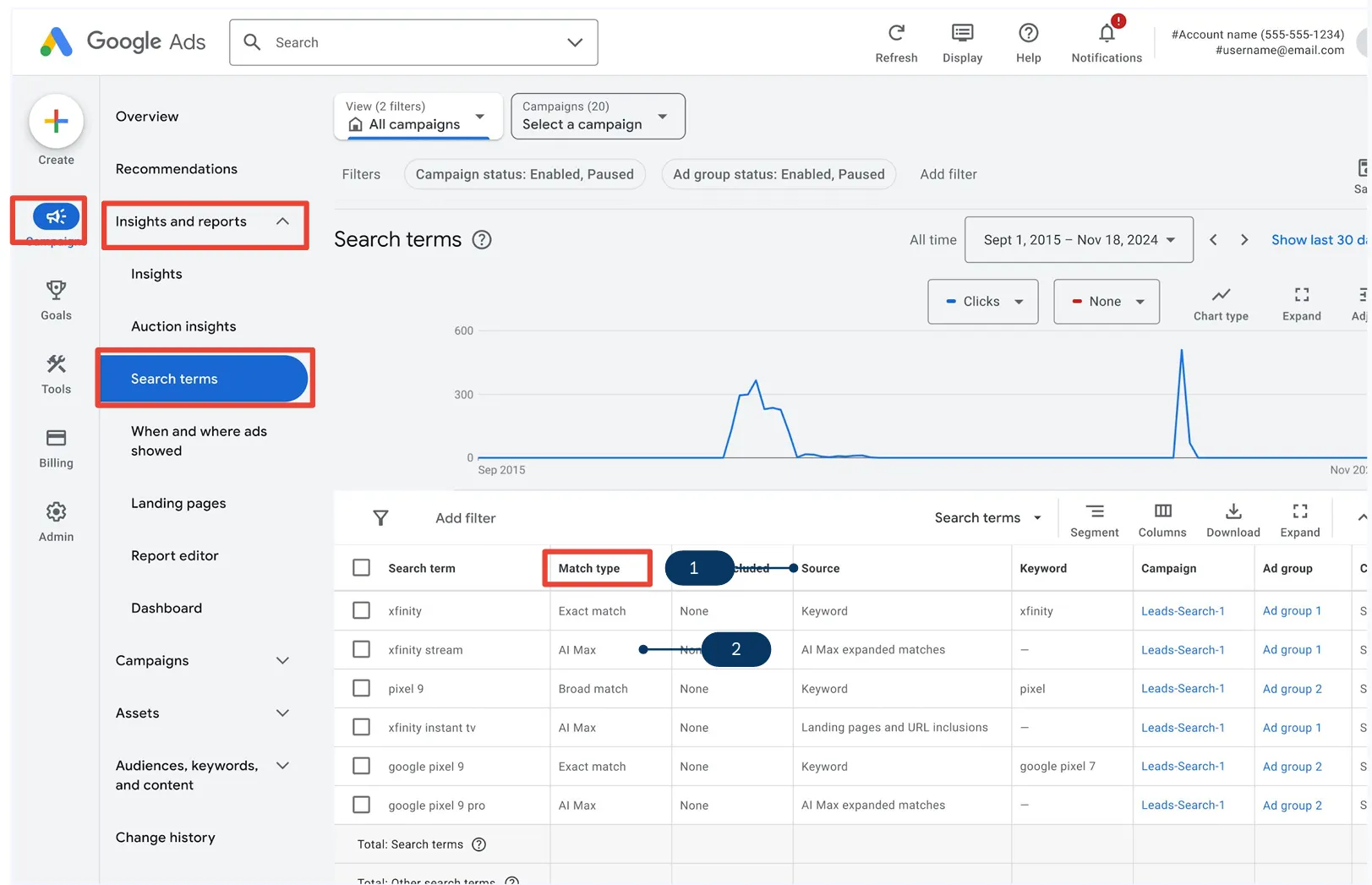Open Leads-Search-1 campaign link in xfinity row
The width and height of the screenshot is (1372, 885).
pyautogui.click(x=1183, y=610)
